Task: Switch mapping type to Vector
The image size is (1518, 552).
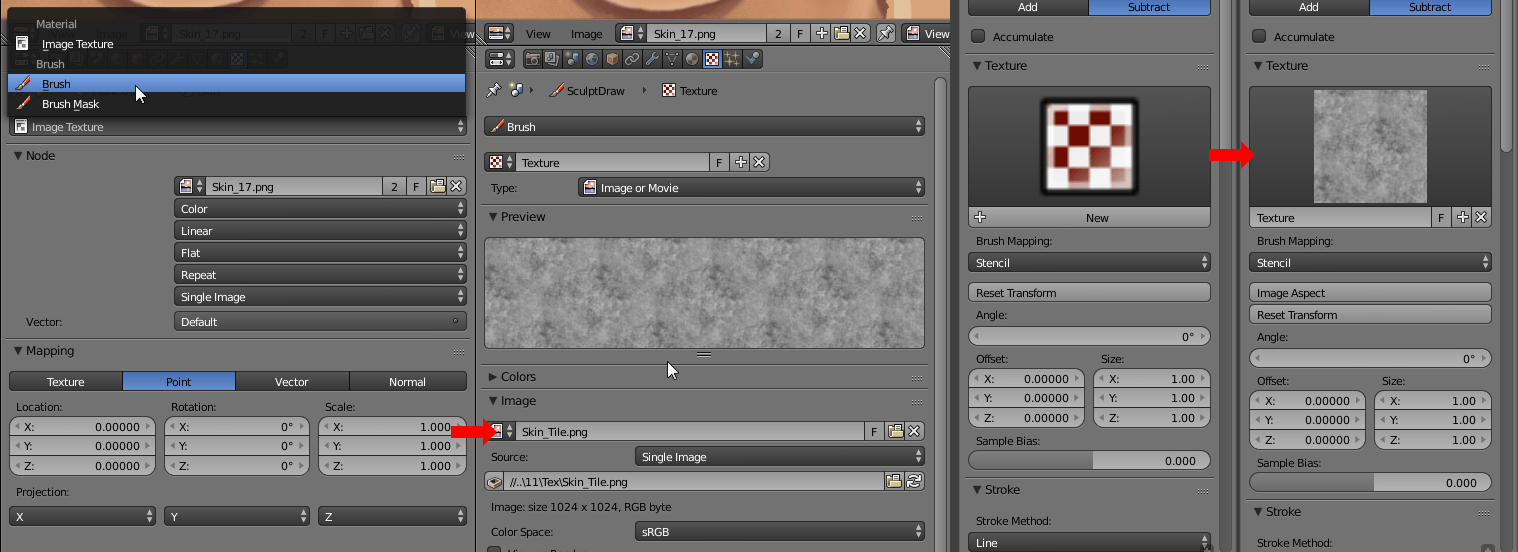Action: coord(292,381)
